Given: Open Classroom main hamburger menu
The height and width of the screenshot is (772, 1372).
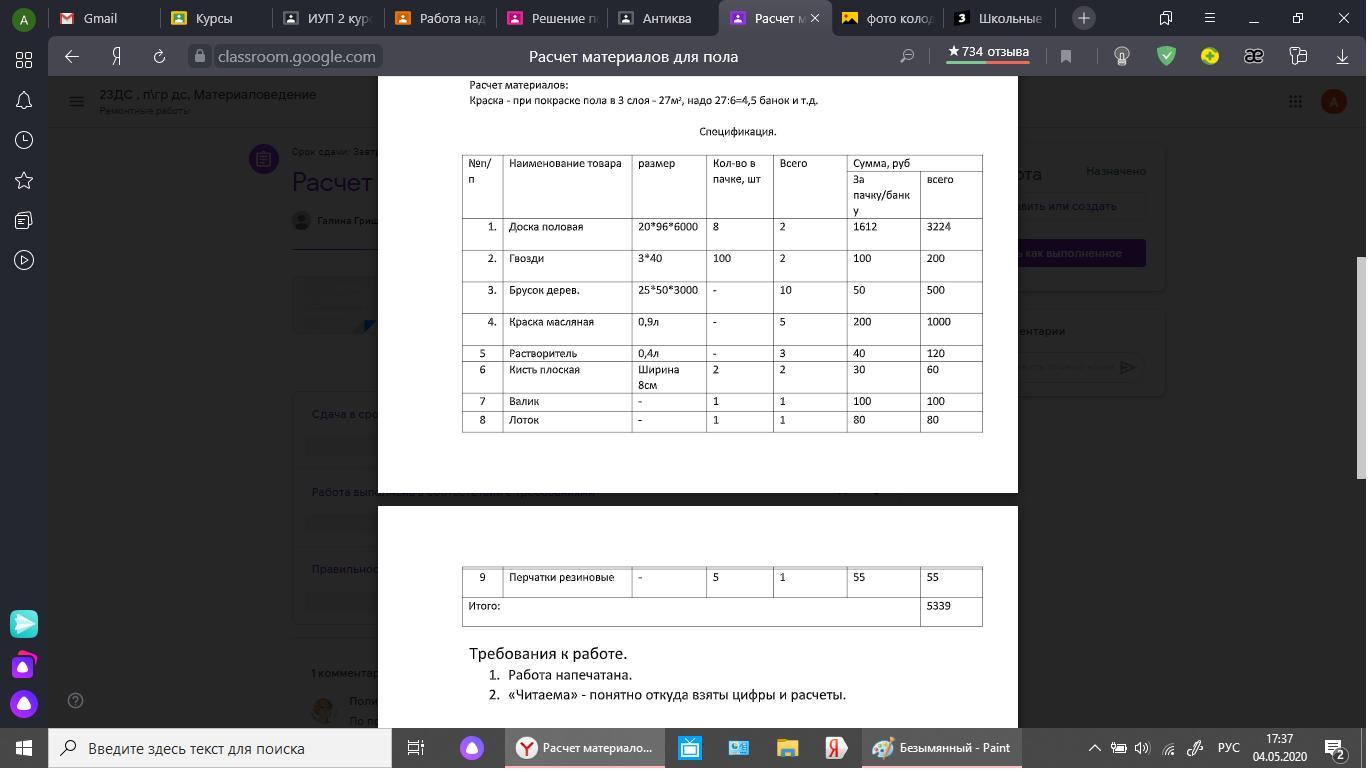Looking at the screenshot, I should click(x=76, y=101).
